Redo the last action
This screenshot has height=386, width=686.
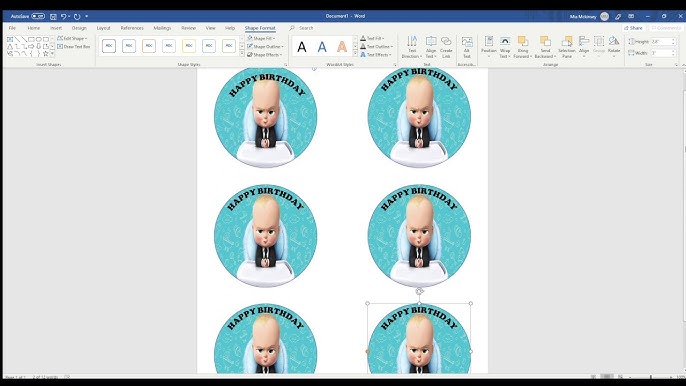tap(77, 16)
